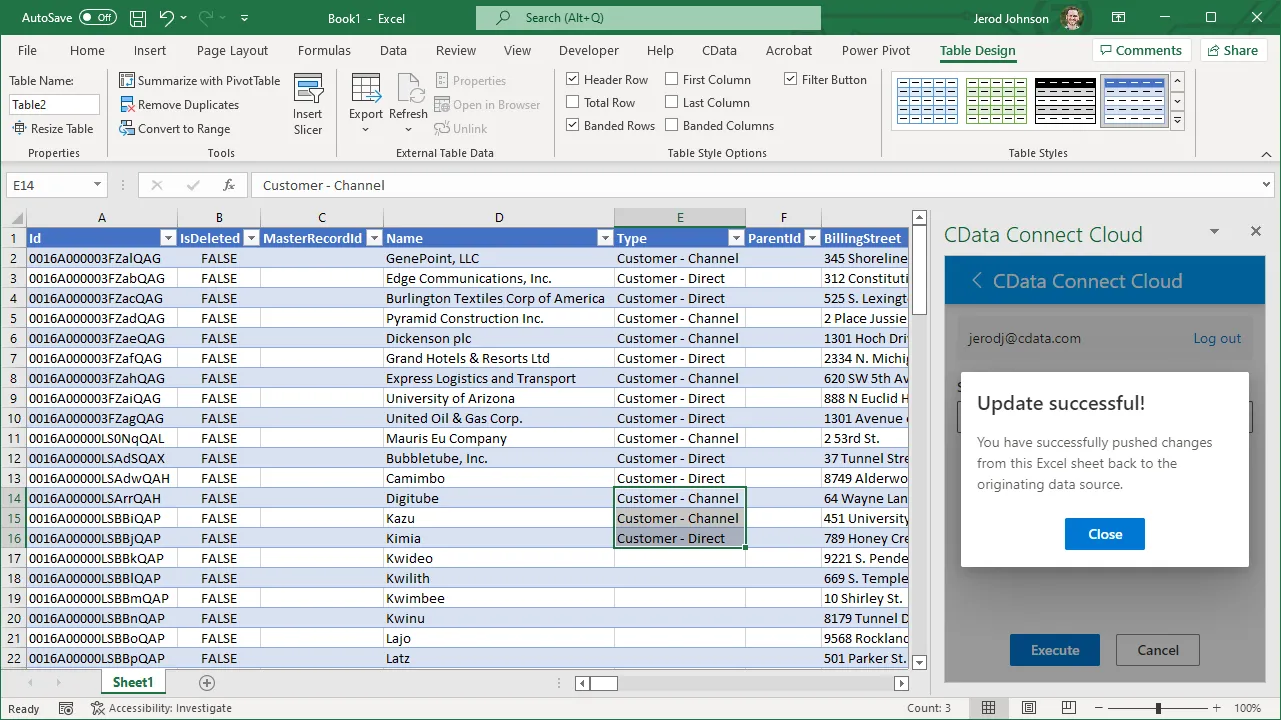Expand the Table Styles gallery
Screen dimensions: 1281x720
[1177, 121]
